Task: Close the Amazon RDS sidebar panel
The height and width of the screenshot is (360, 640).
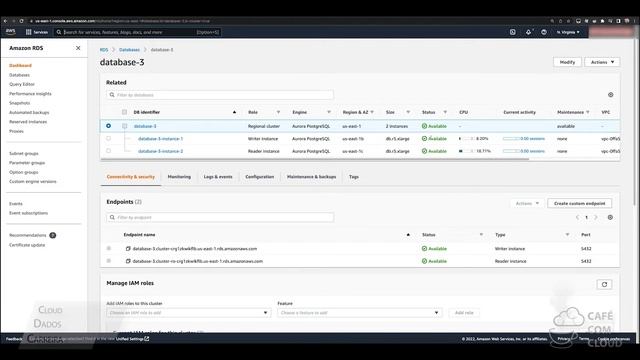Action: [x=78, y=48]
